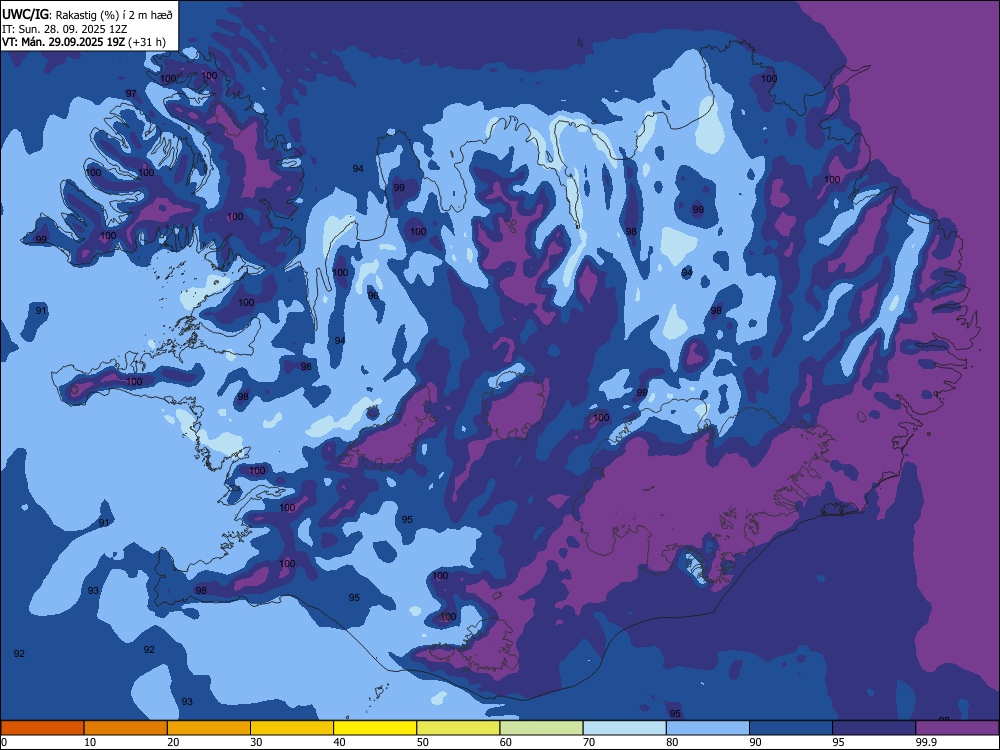Pick the pale green 60–70 legend swatch

click(x=541, y=728)
